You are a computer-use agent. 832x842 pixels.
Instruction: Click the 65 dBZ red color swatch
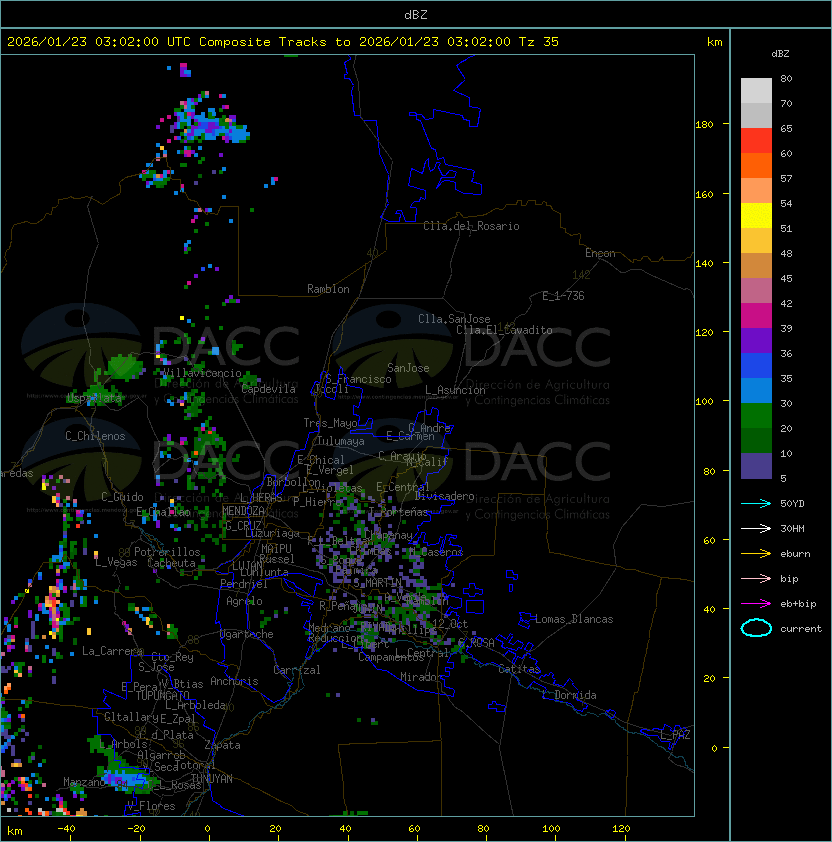(x=756, y=140)
